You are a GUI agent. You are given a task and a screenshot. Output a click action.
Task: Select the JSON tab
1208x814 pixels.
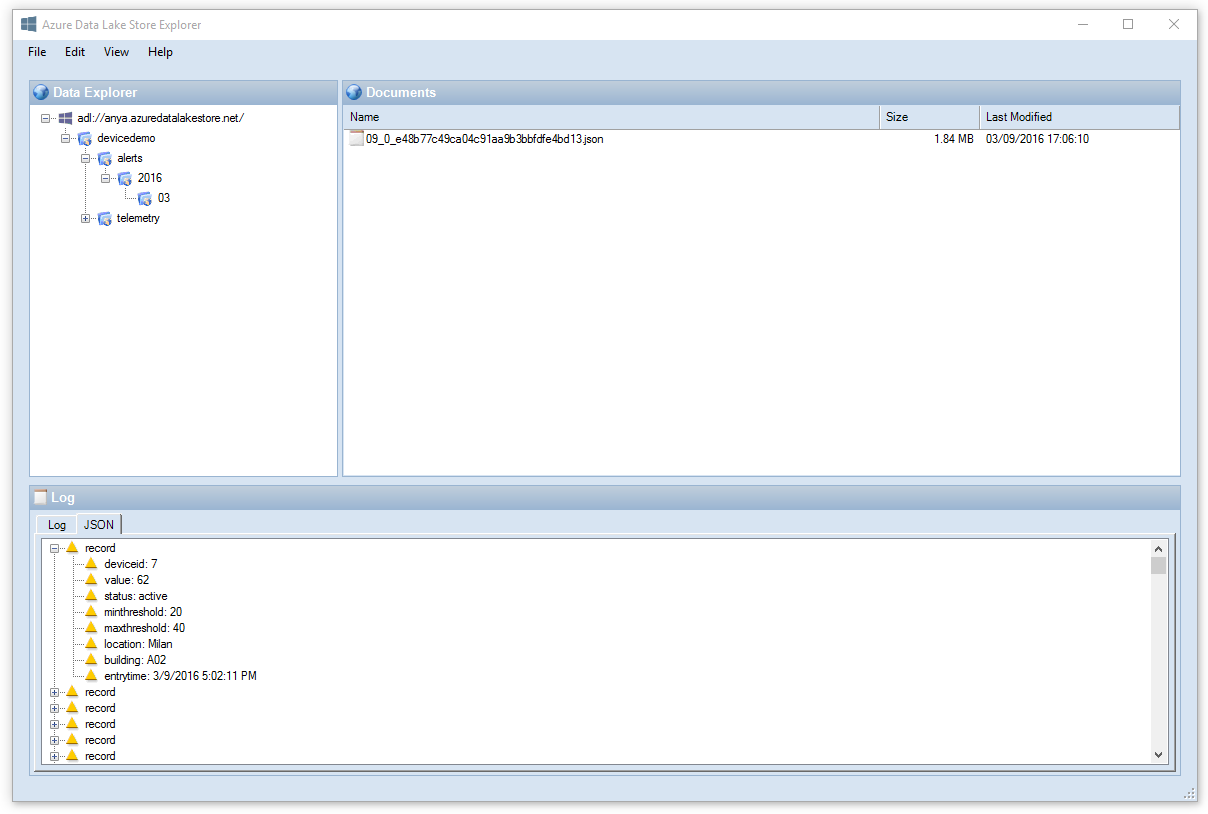coord(99,524)
